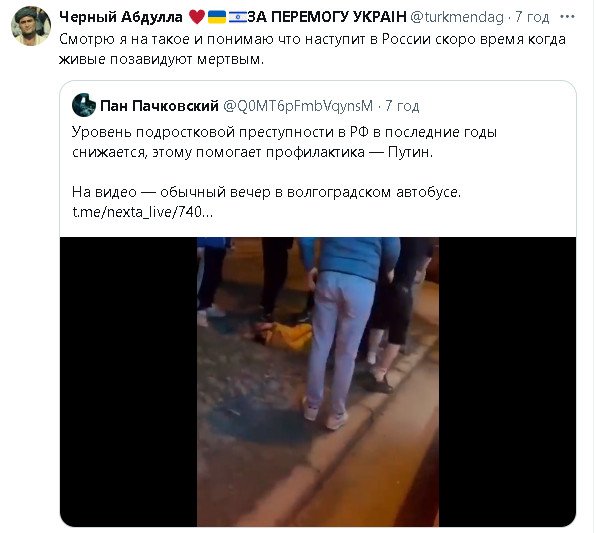Open the Пан Пачковский author name
The height and width of the screenshot is (533, 596).
click(159, 106)
